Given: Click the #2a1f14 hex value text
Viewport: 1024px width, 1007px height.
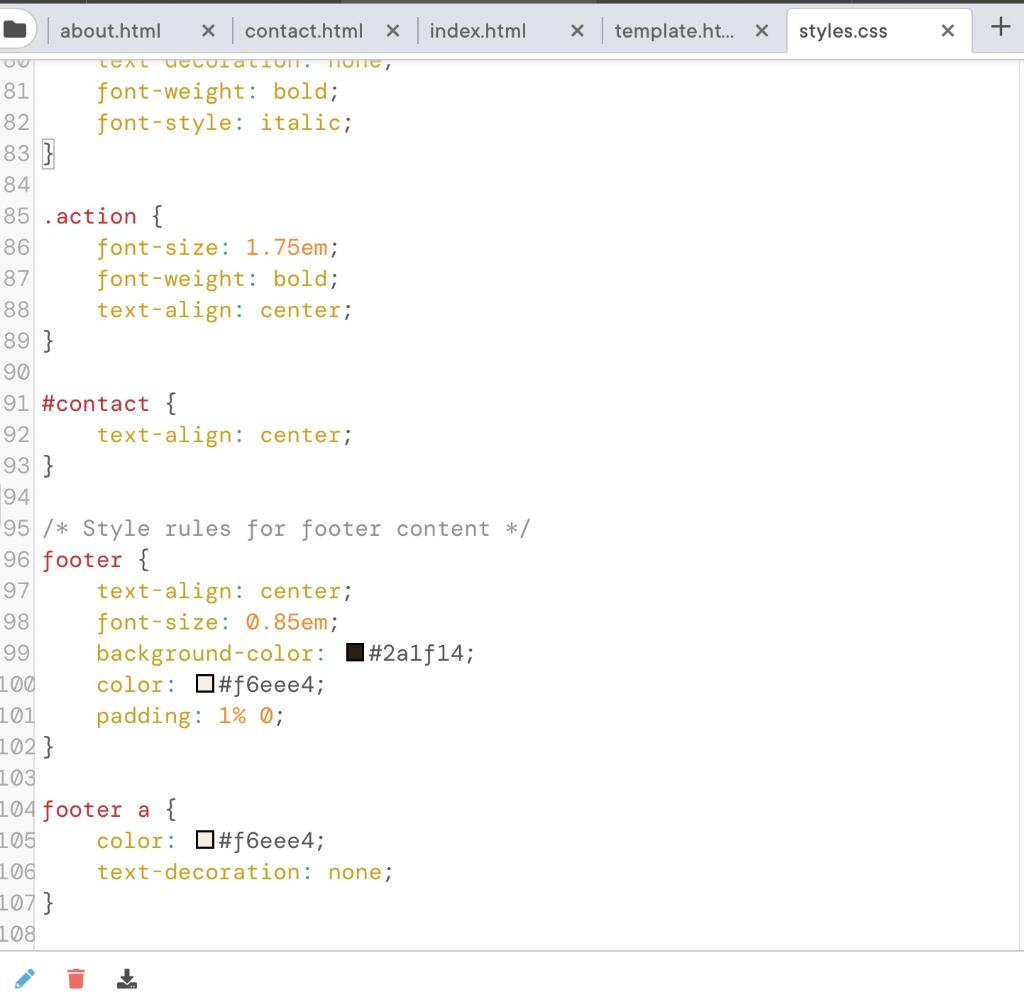Looking at the screenshot, I should pos(417,653).
